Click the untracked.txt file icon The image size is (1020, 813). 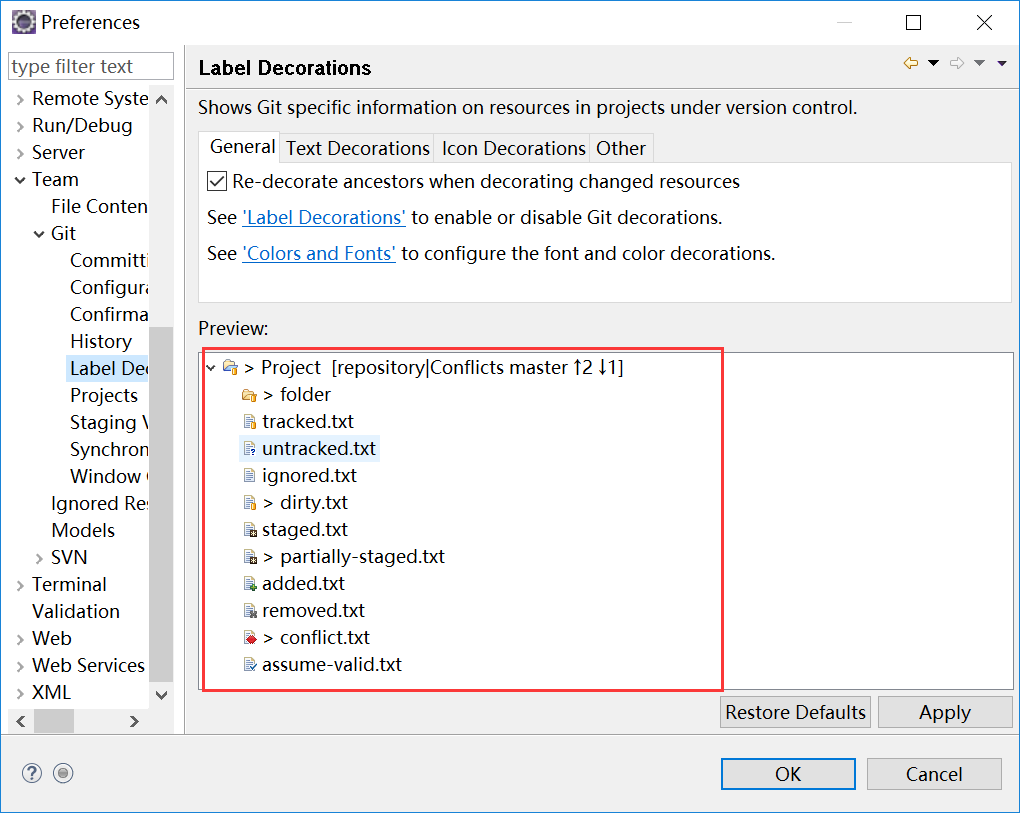pyautogui.click(x=249, y=449)
